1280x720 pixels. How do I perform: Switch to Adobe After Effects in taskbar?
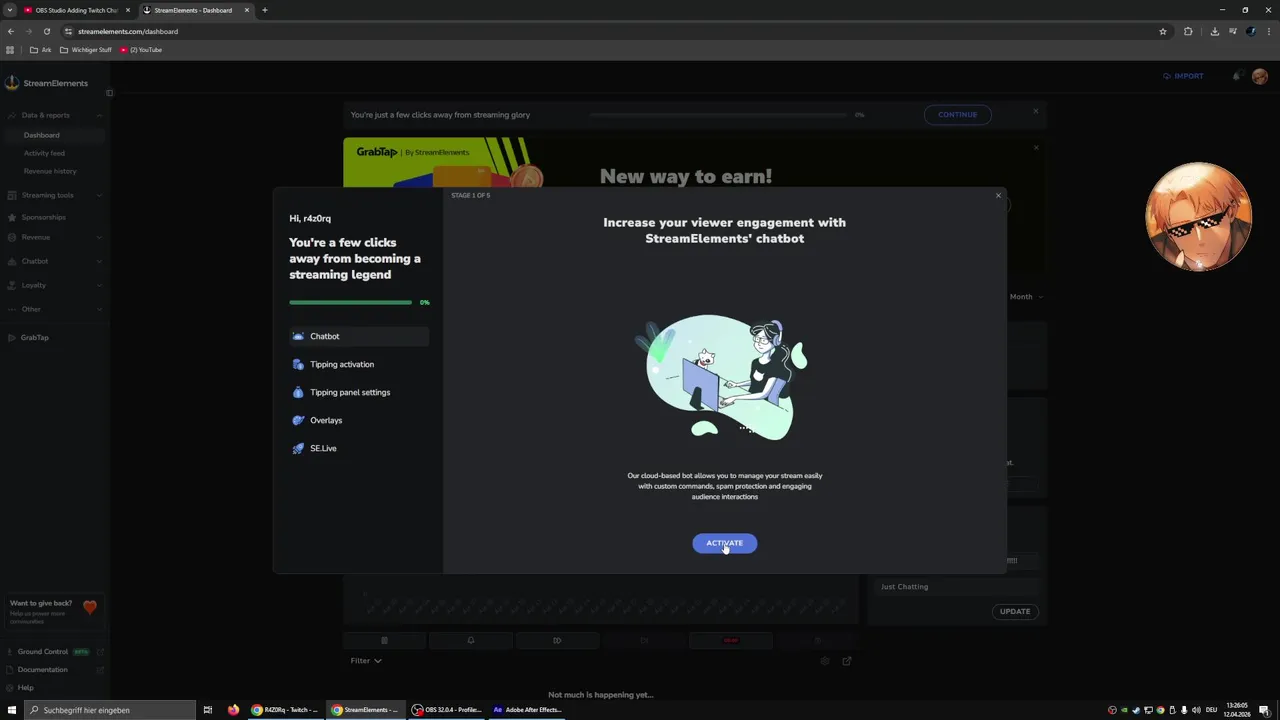click(527, 710)
